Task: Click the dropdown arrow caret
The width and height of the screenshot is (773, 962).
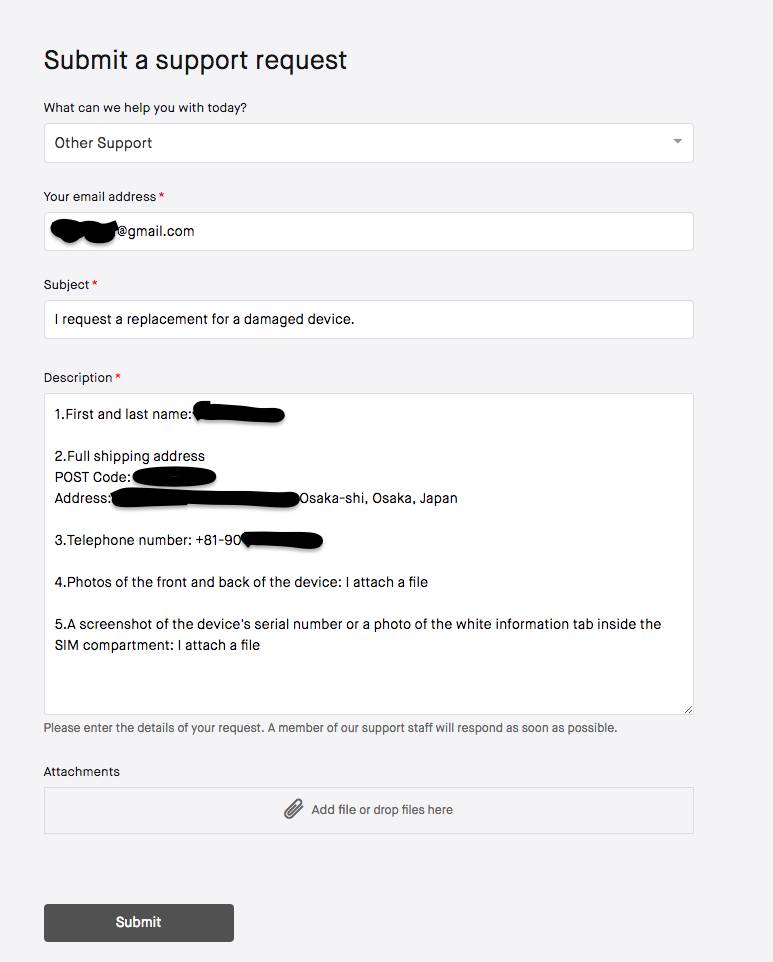Action: coord(677,142)
